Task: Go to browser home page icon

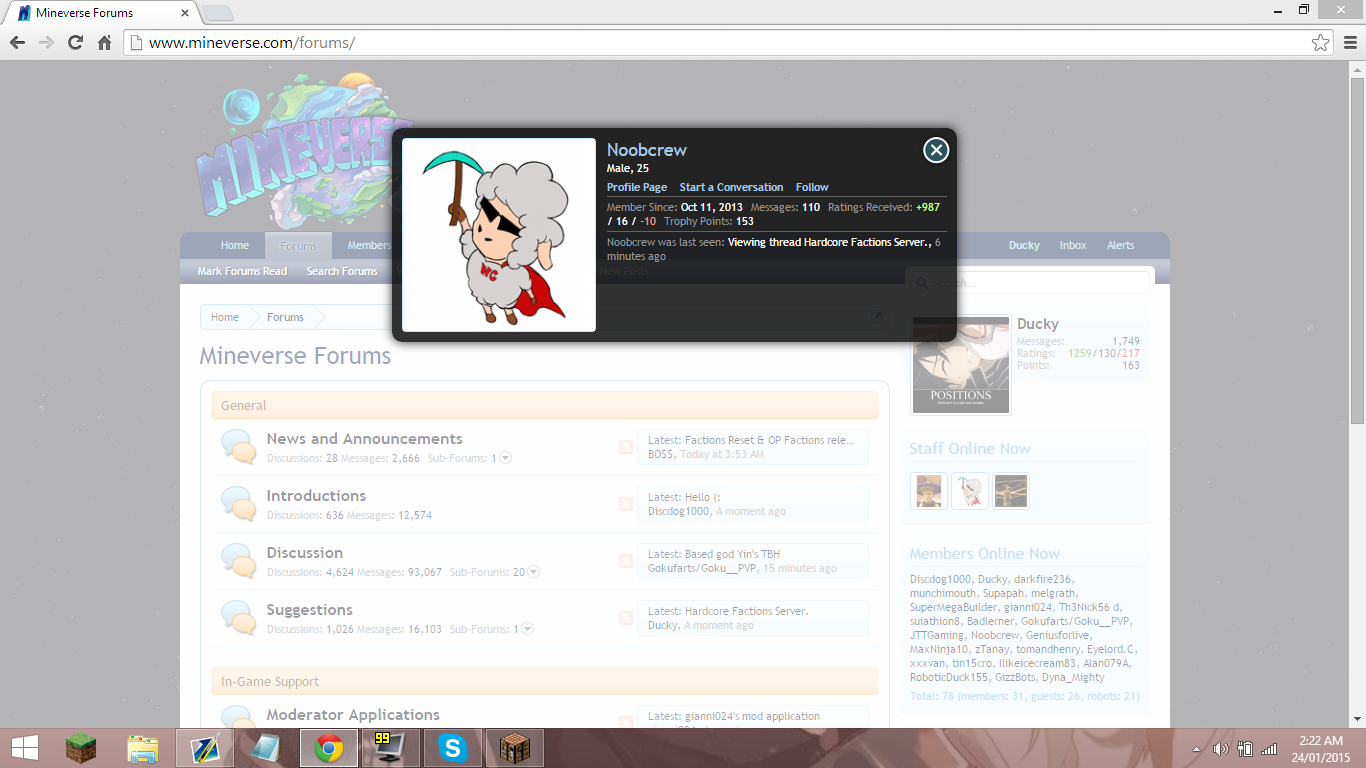Action: tap(104, 42)
